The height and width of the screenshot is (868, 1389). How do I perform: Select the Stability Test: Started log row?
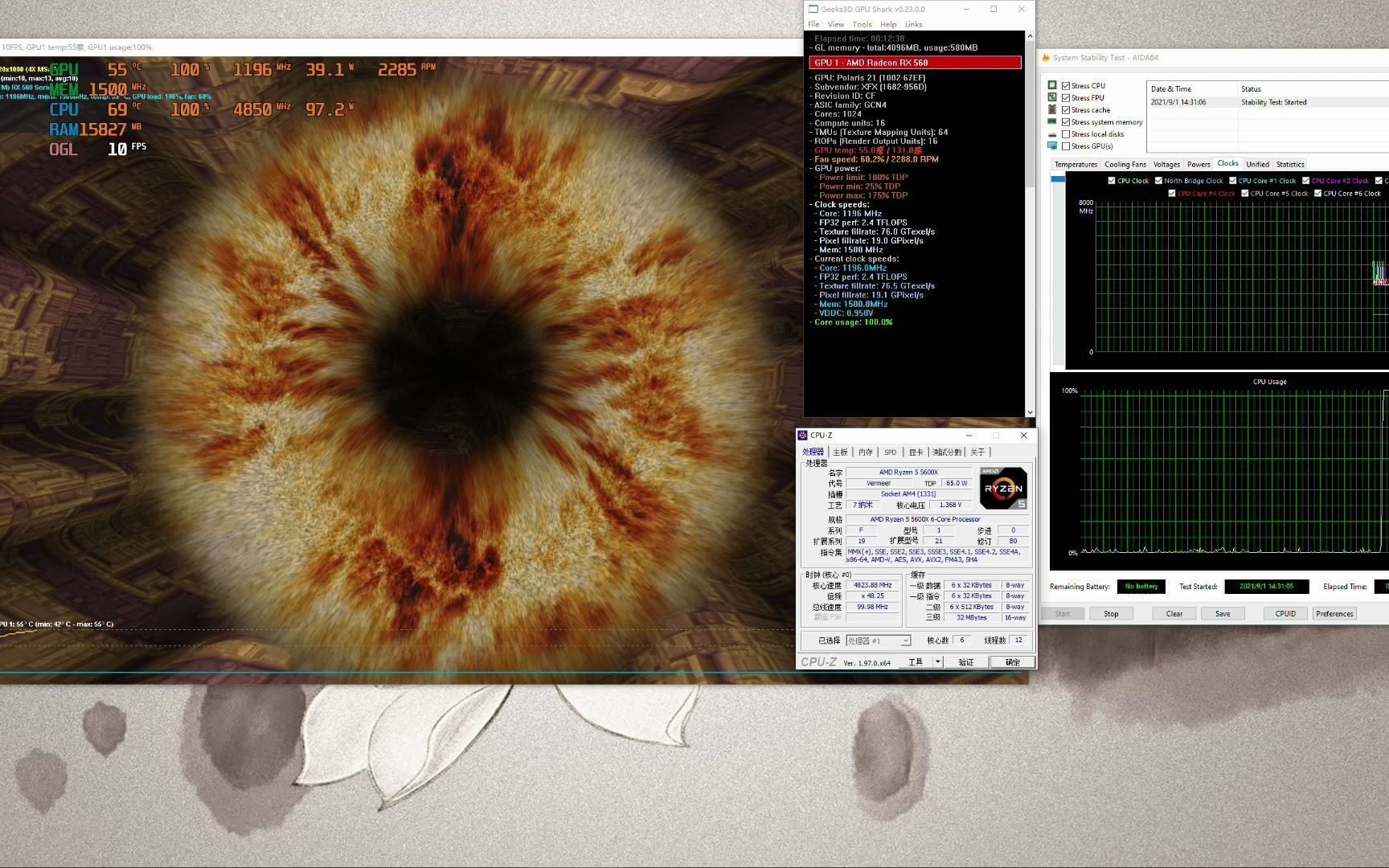(x=1268, y=102)
